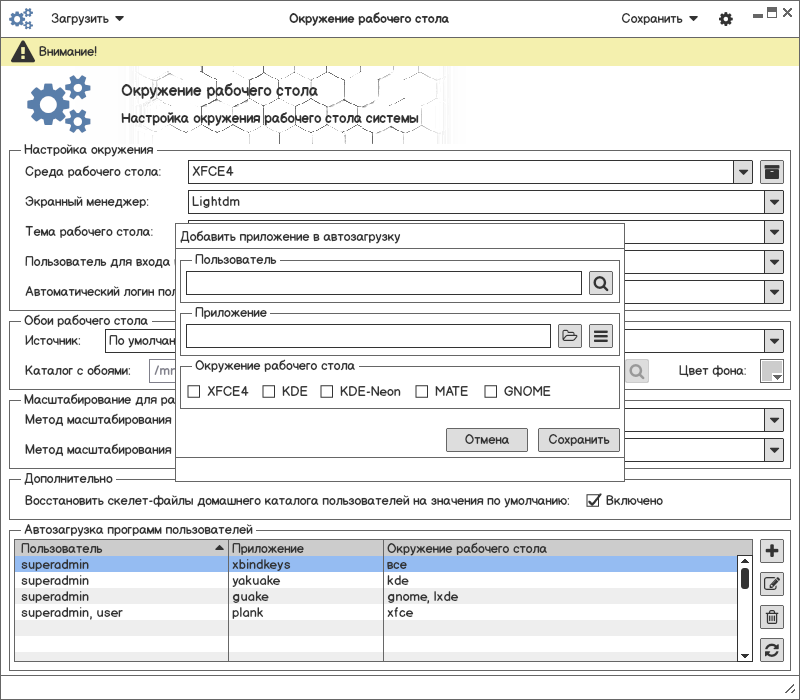This screenshot has width=800, height=700.
Task: Click Сохранить button in the dialog
Action: [x=578, y=440]
